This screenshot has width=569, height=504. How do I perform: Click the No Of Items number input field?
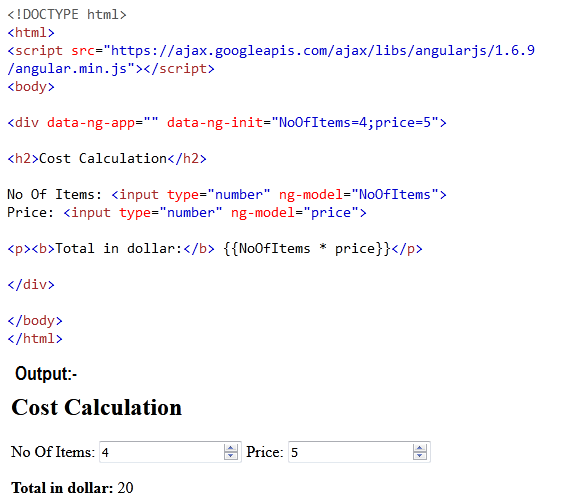[170, 452]
